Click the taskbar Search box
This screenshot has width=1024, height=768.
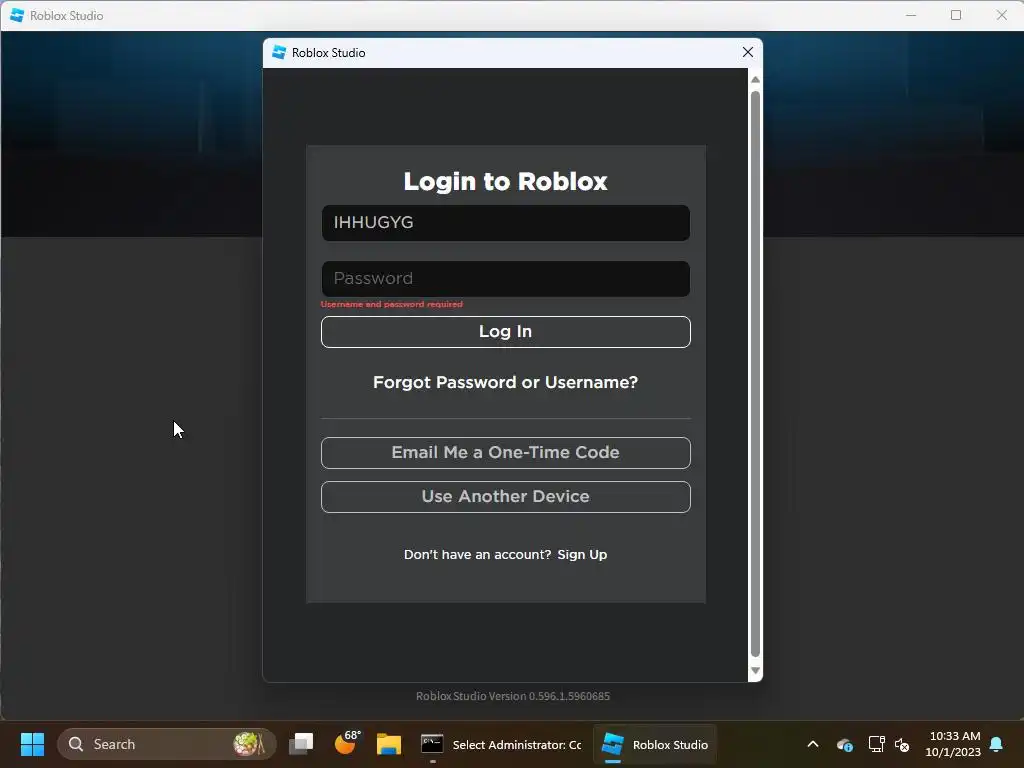coord(167,744)
